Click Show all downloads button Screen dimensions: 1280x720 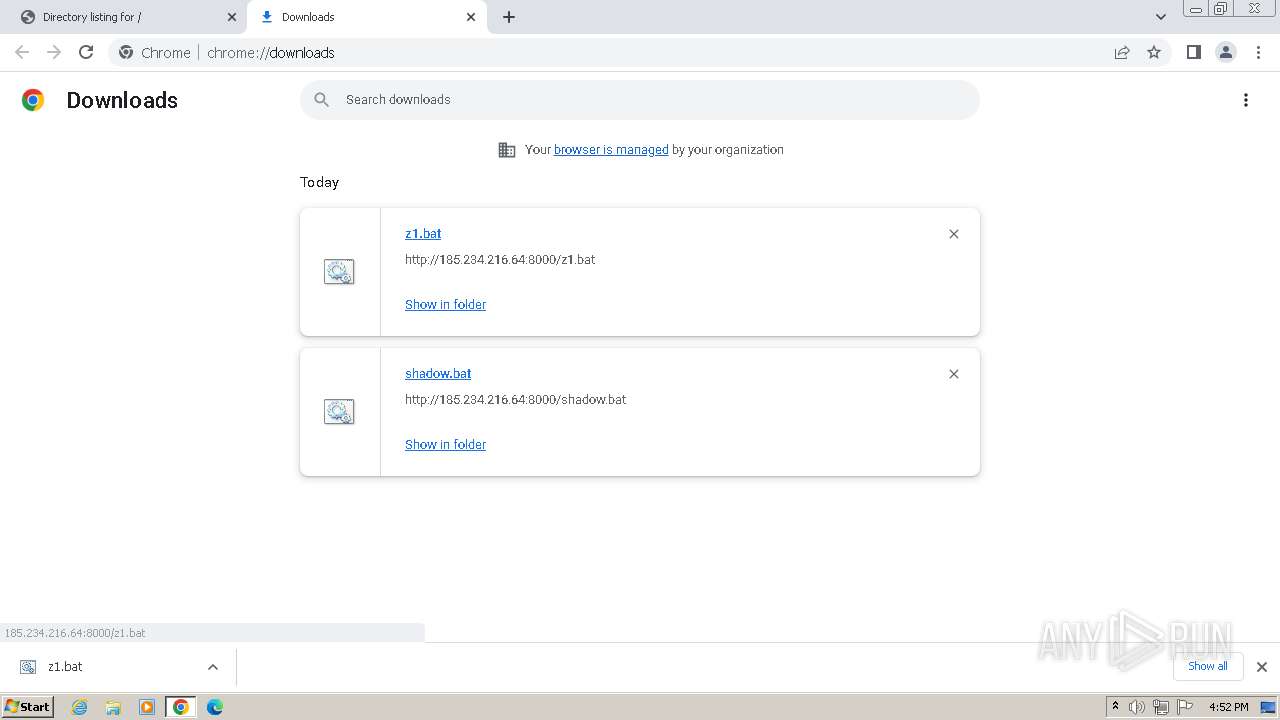point(1207,666)
